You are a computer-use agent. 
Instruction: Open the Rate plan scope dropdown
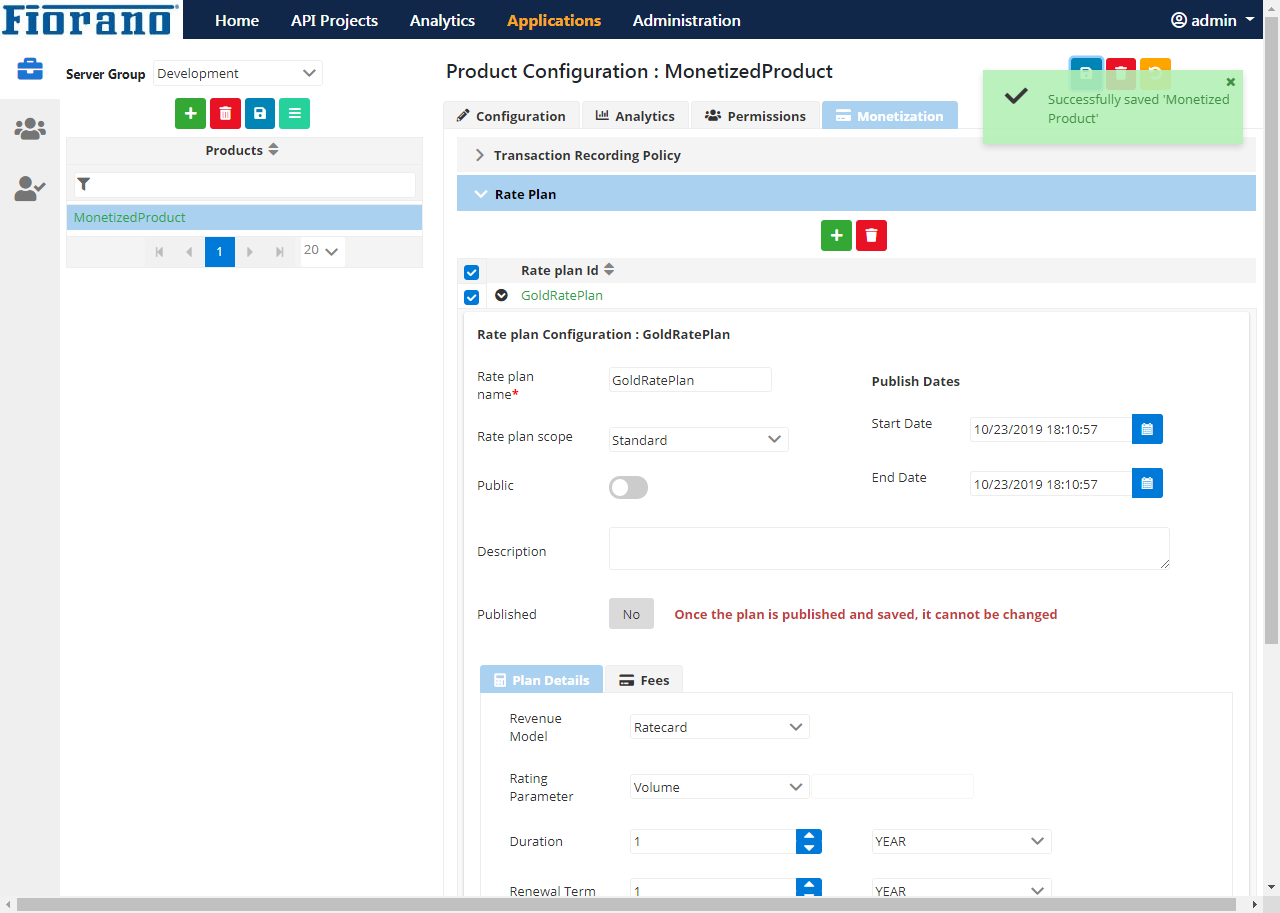tap(699, 439)
